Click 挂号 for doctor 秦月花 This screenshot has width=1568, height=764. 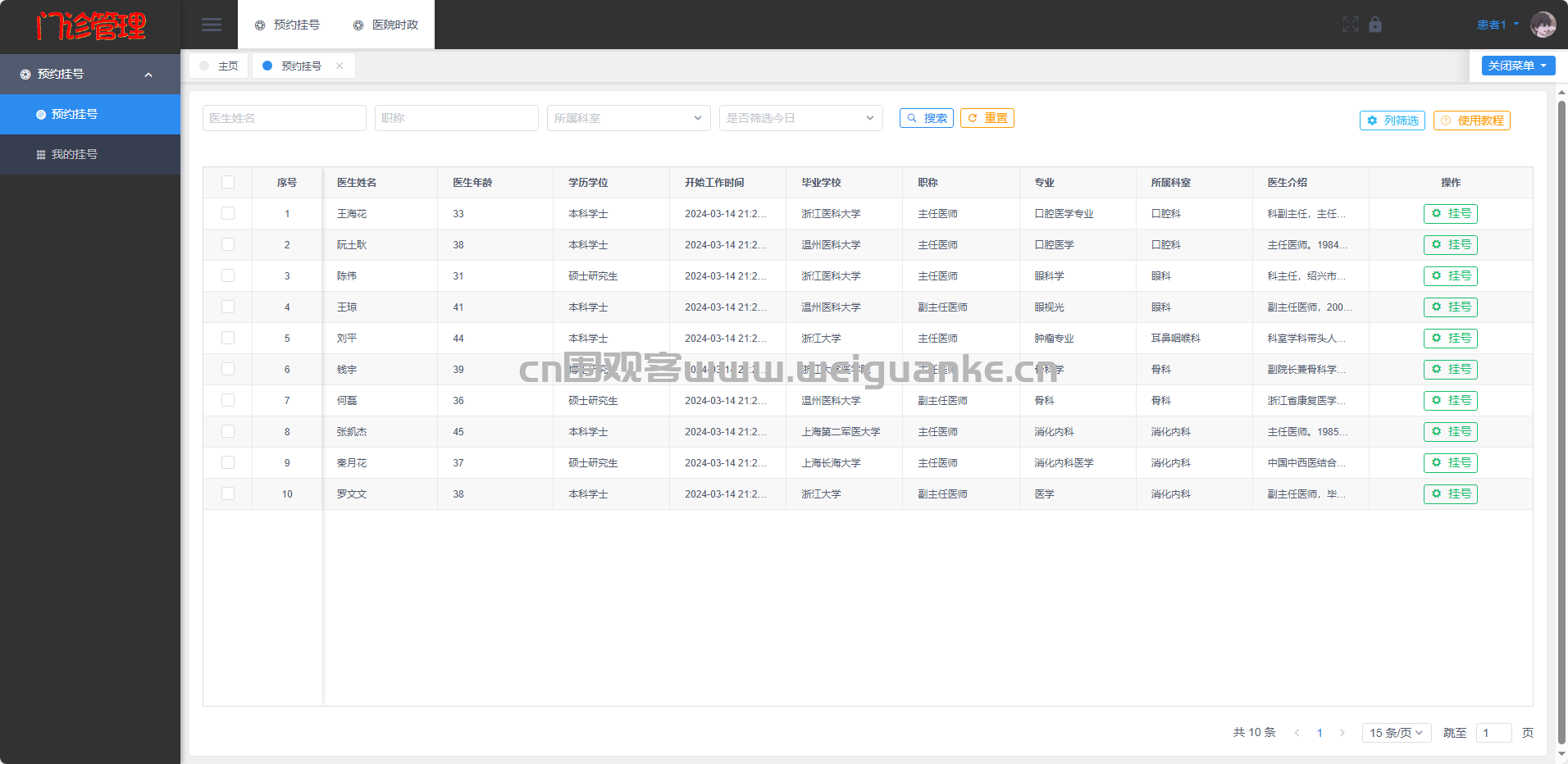coord(1451,463)
